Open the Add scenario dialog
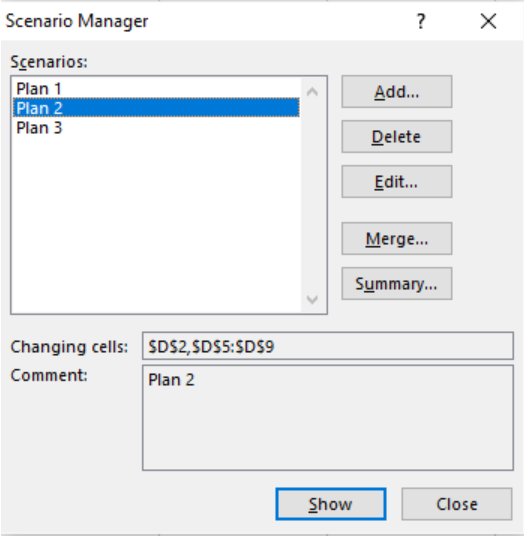The width and height of the screenshot is (524, 536). click(x=397, y=92)
